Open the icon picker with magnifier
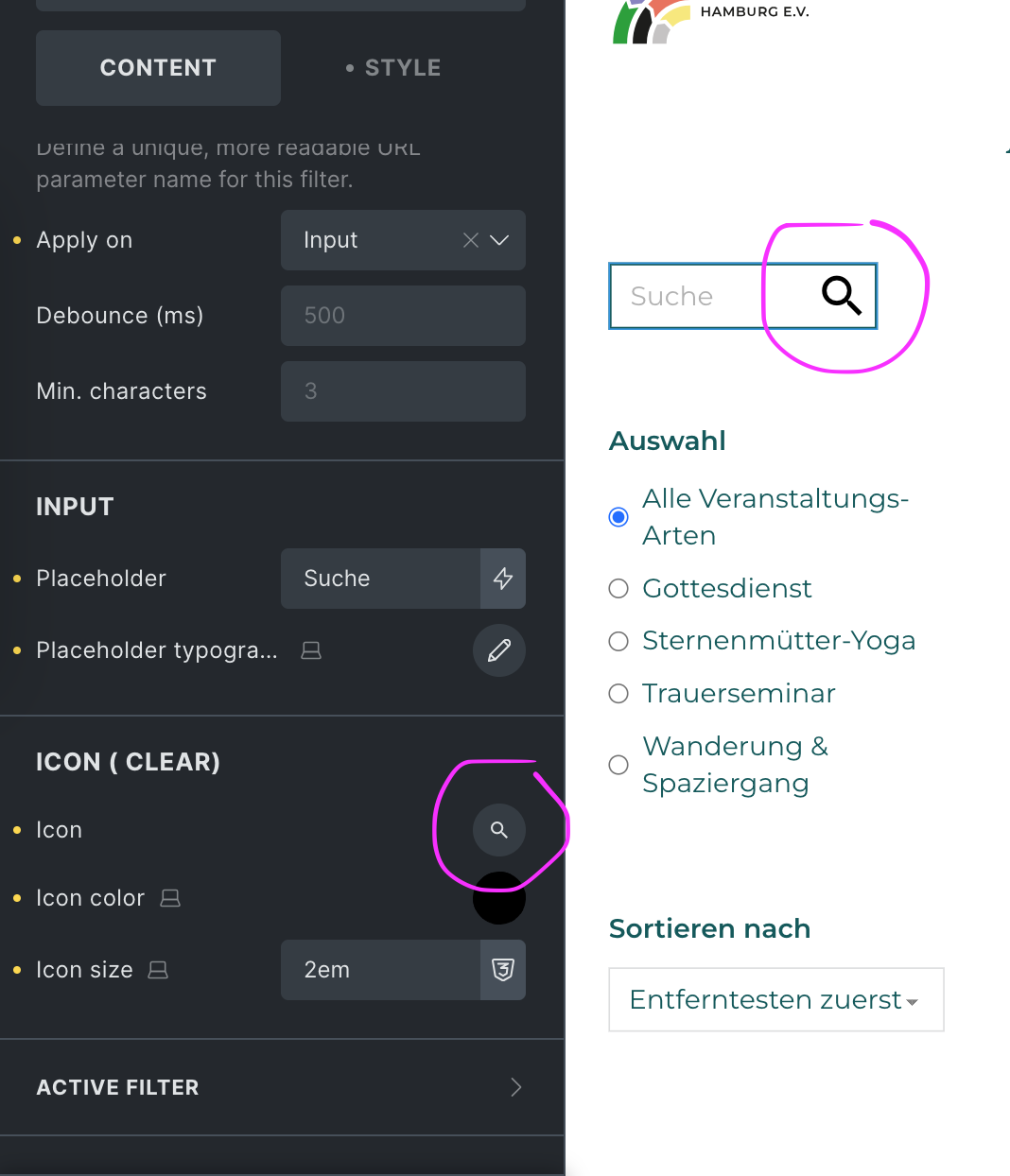The image size is (1010, 1176). point(499,830)
